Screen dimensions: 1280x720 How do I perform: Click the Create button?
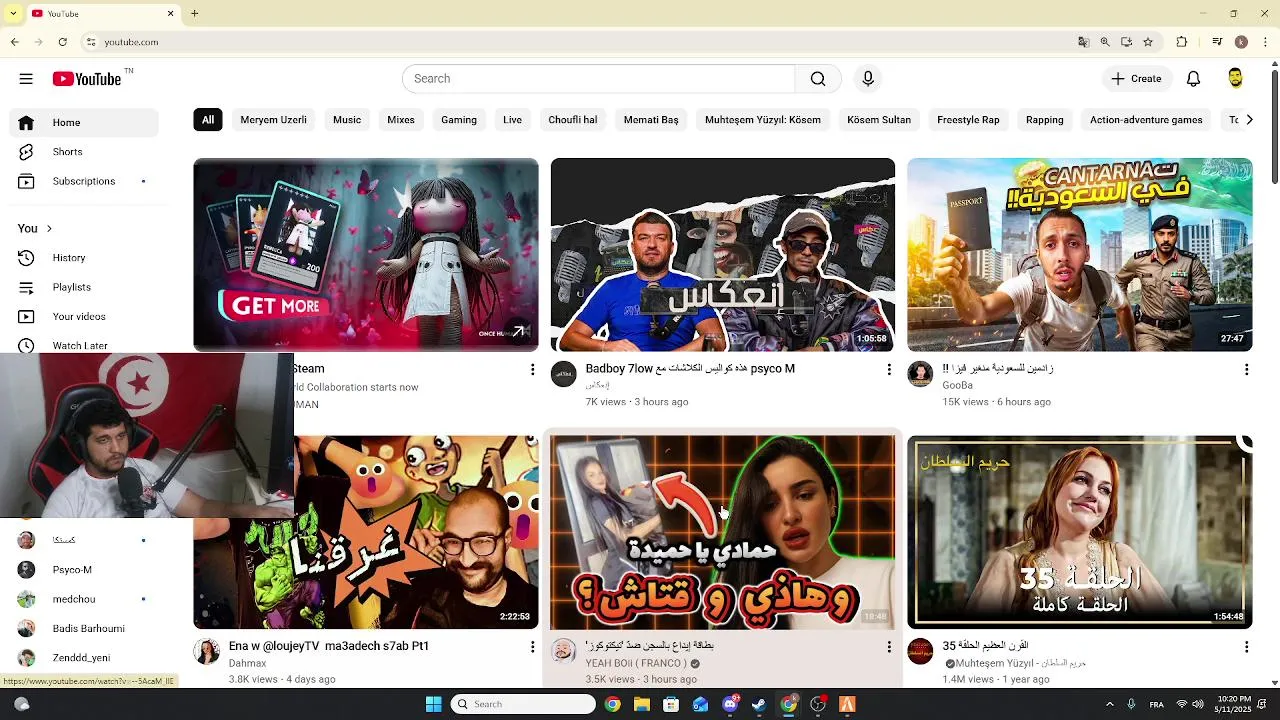tap(1136, 79)
